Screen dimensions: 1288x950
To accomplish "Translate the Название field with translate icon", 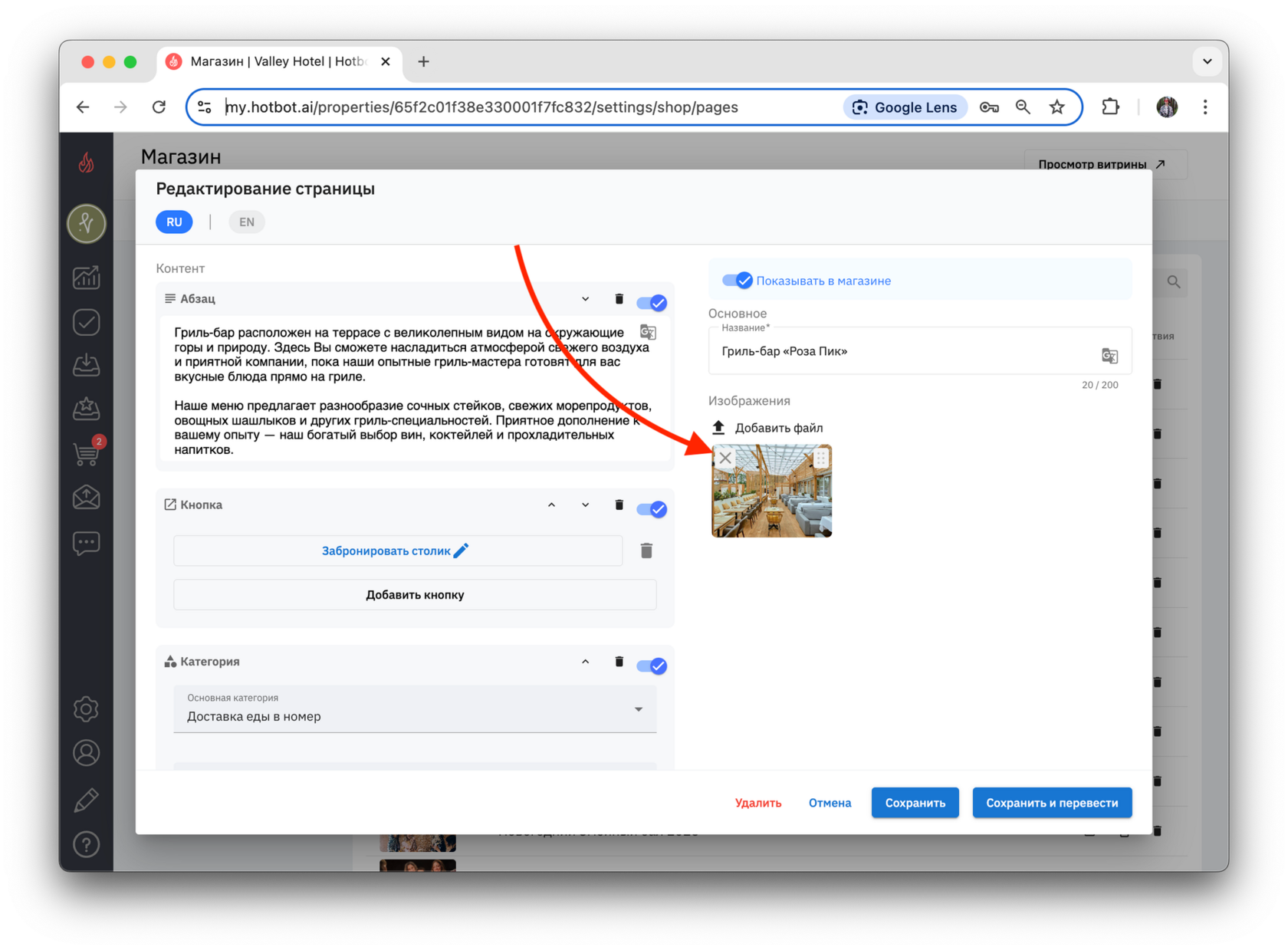I will pyautogui.click(x=1109, y=355).
